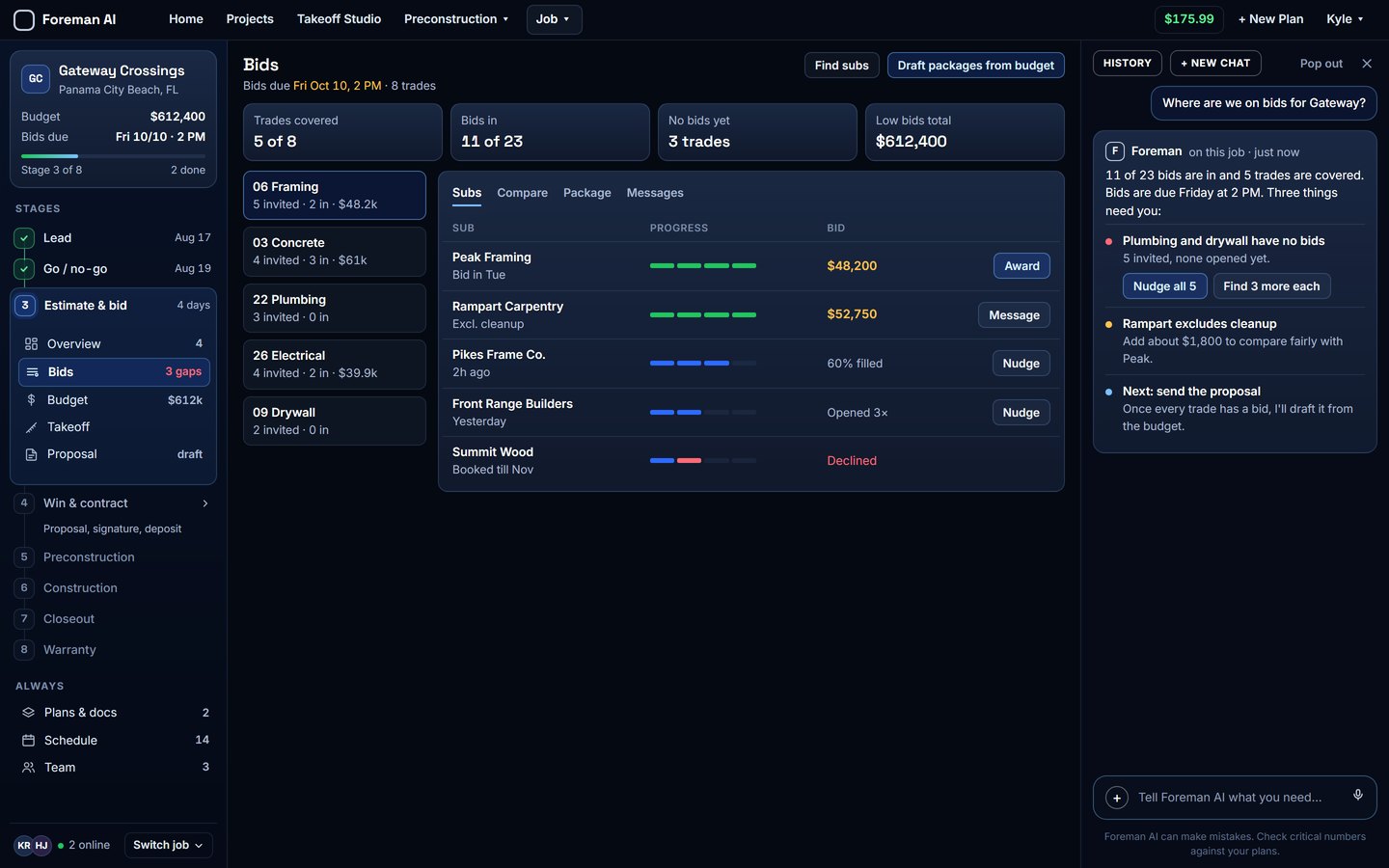Click the KR user avatar
Screen dimensions: 1389x868
click(x=24, y=846)
